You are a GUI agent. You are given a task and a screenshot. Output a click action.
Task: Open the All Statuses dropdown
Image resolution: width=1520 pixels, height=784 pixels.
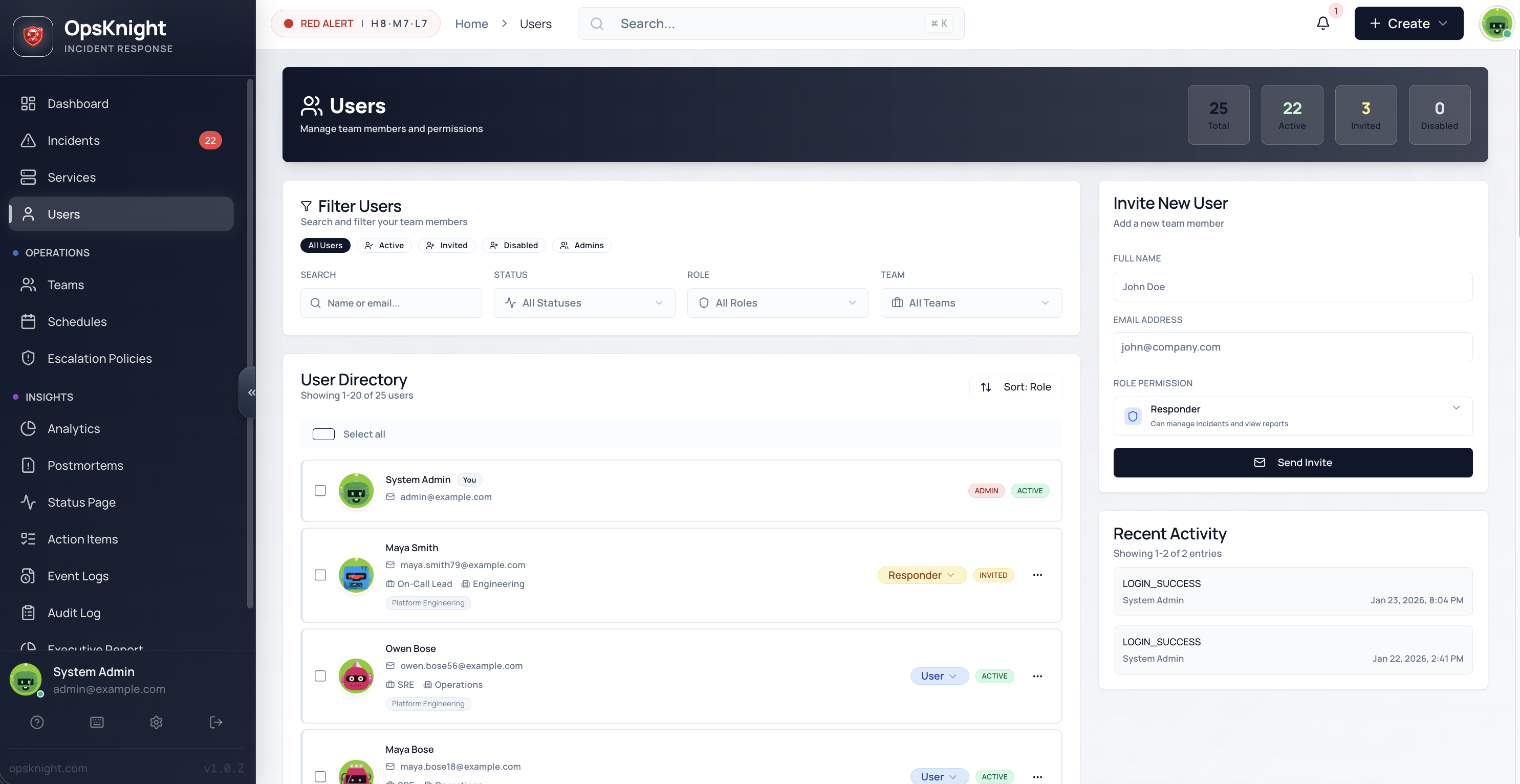coord(584,302)
